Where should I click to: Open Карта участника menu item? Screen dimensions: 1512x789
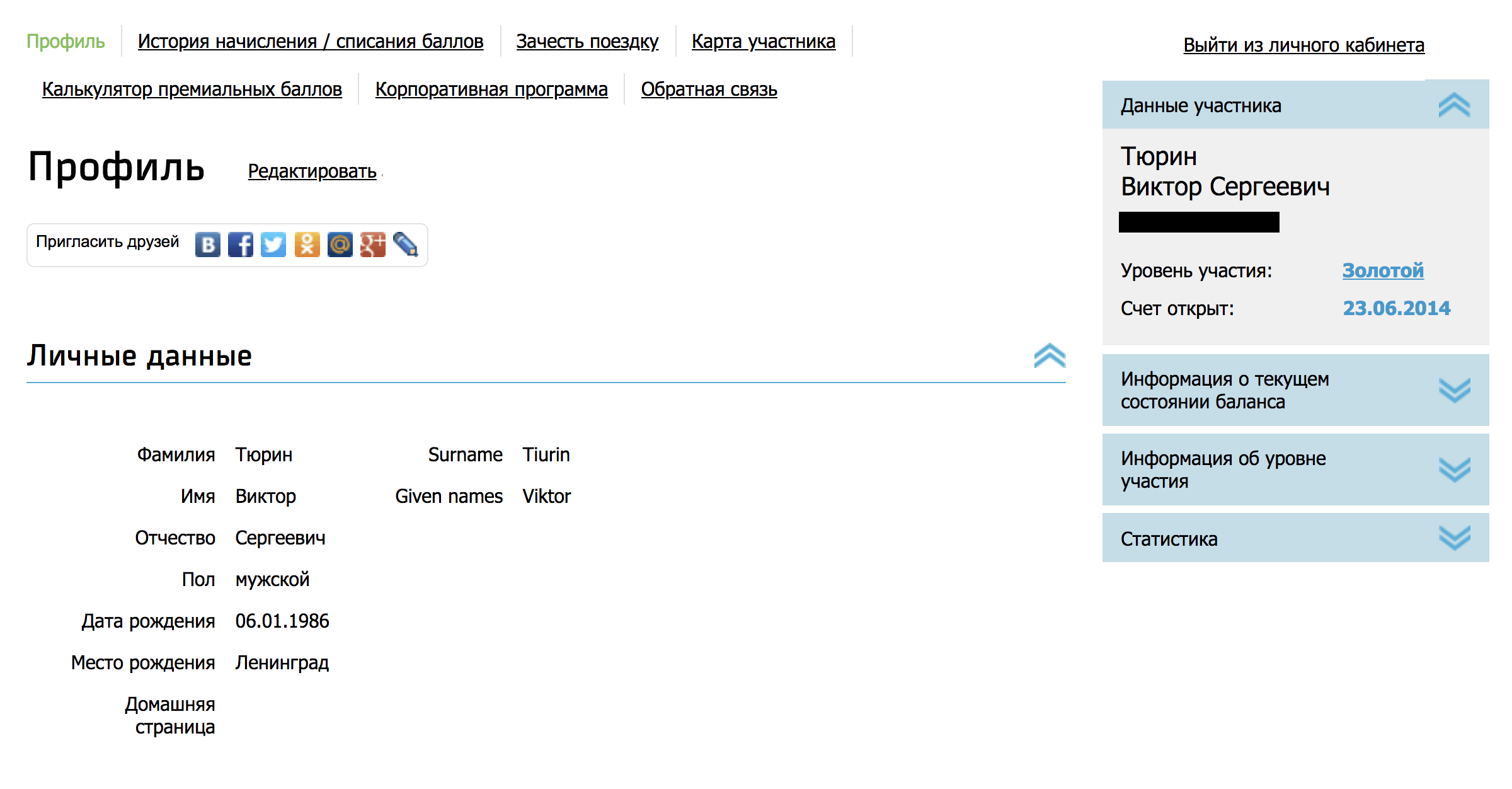[x=764, y=42]
